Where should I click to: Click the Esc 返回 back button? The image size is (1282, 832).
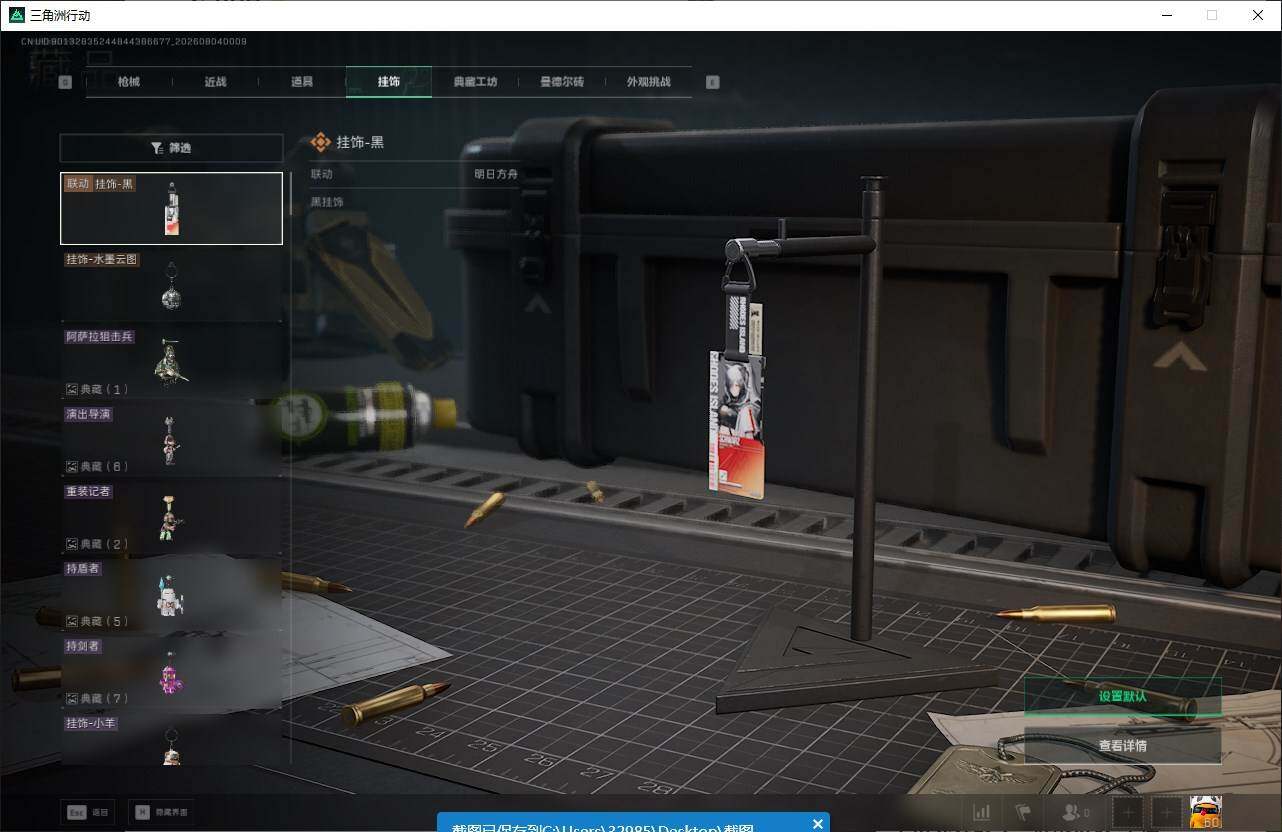[x=88, y=812]
